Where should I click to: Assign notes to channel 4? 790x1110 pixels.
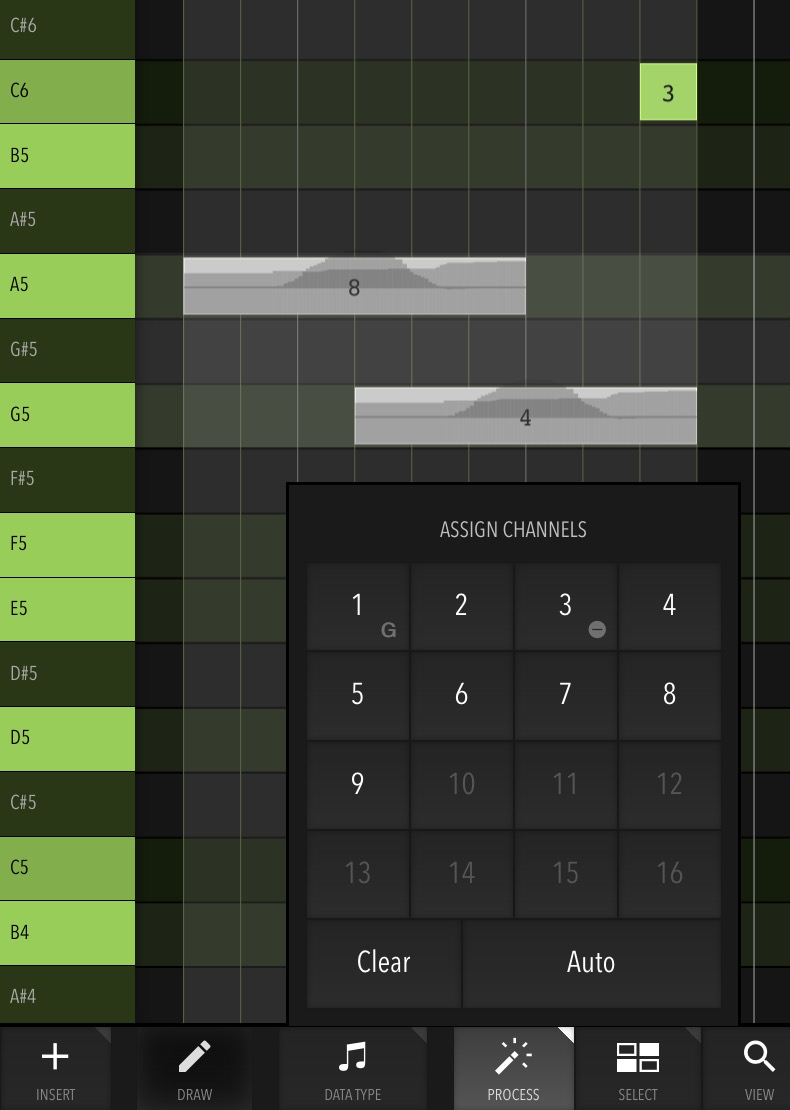670,607
